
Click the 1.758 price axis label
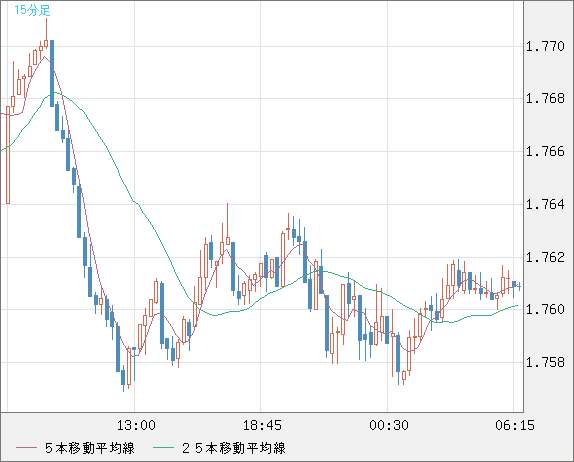coord(545,362)
